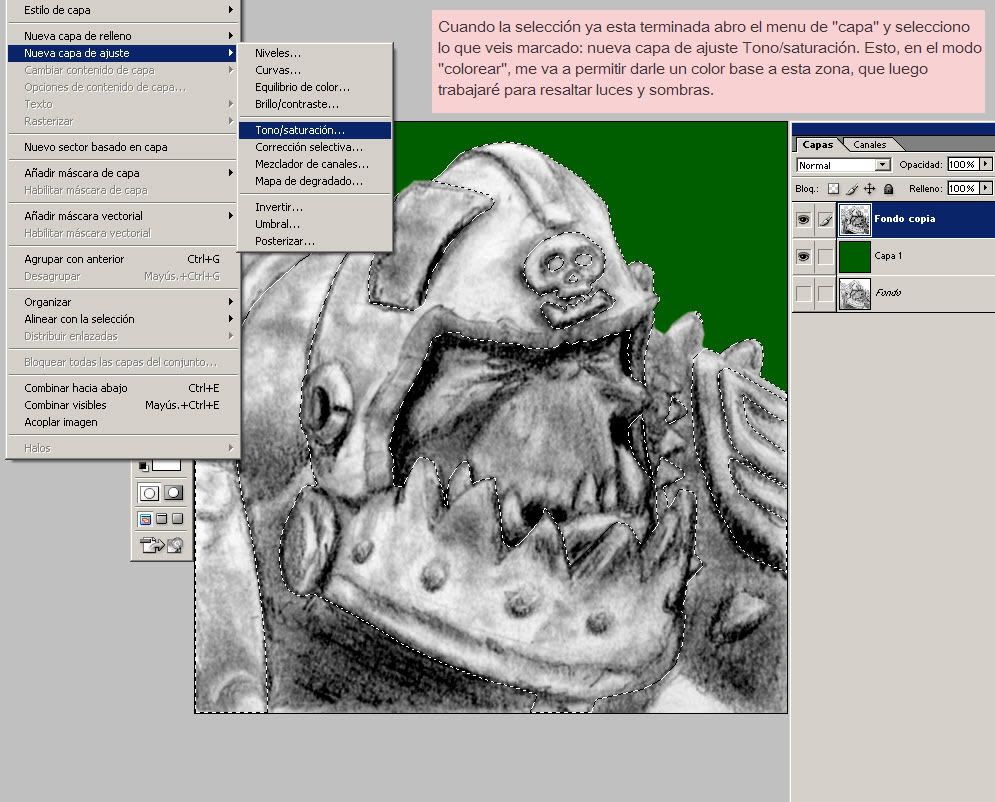Select Mapa de degradado
The image size is (995, 802).
tap(315, 181)
